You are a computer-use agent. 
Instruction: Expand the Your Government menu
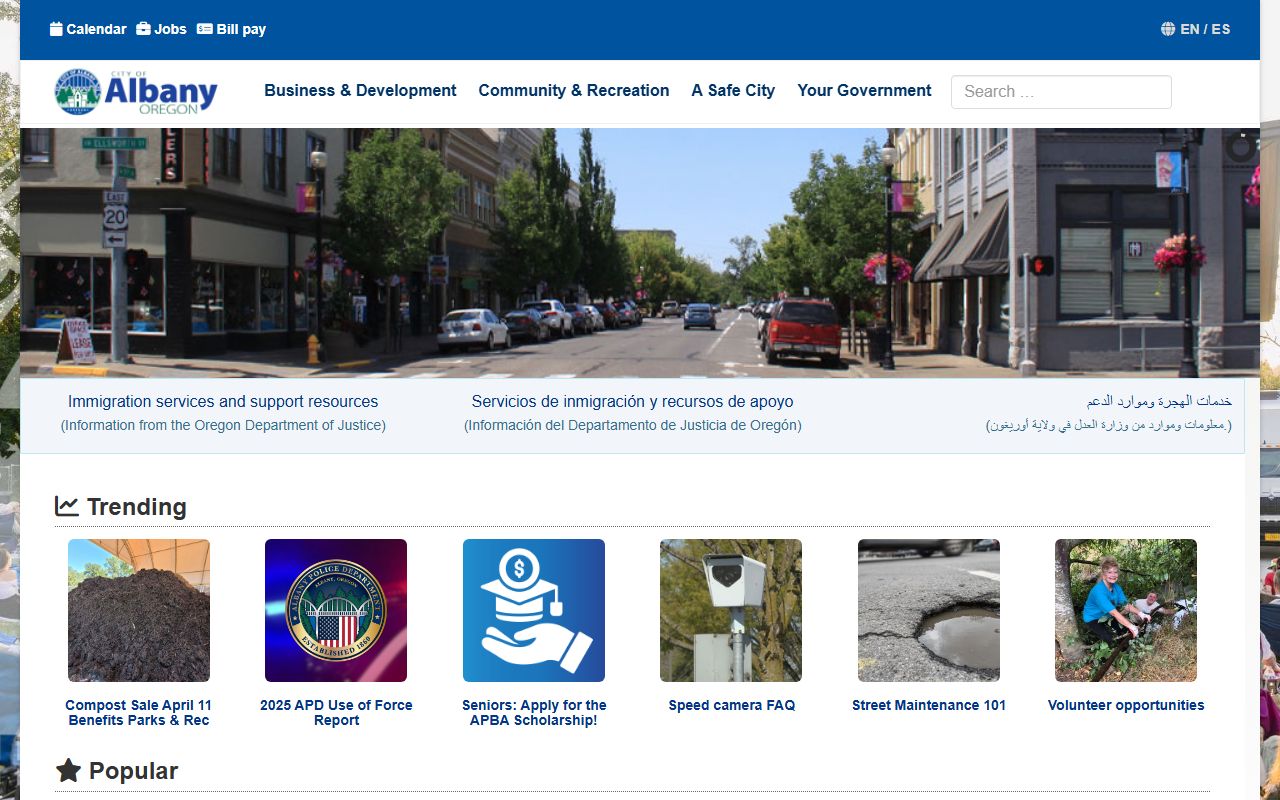click(864, 90)
